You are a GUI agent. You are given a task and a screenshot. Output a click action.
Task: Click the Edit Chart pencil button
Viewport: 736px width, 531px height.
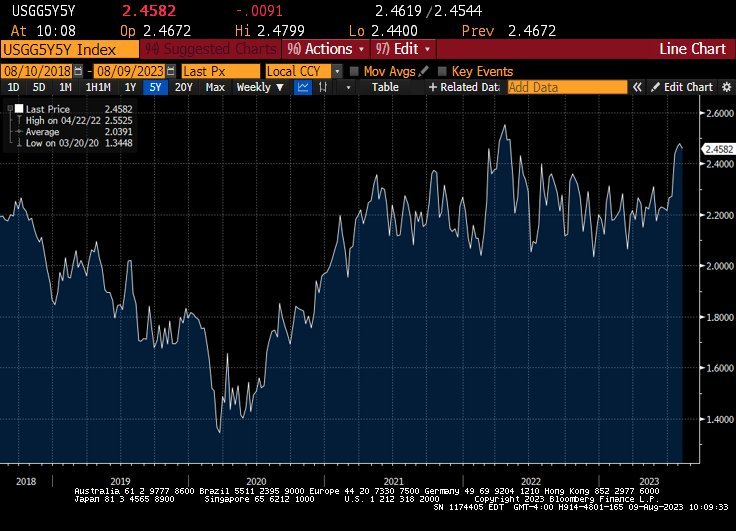pos(683,87)
